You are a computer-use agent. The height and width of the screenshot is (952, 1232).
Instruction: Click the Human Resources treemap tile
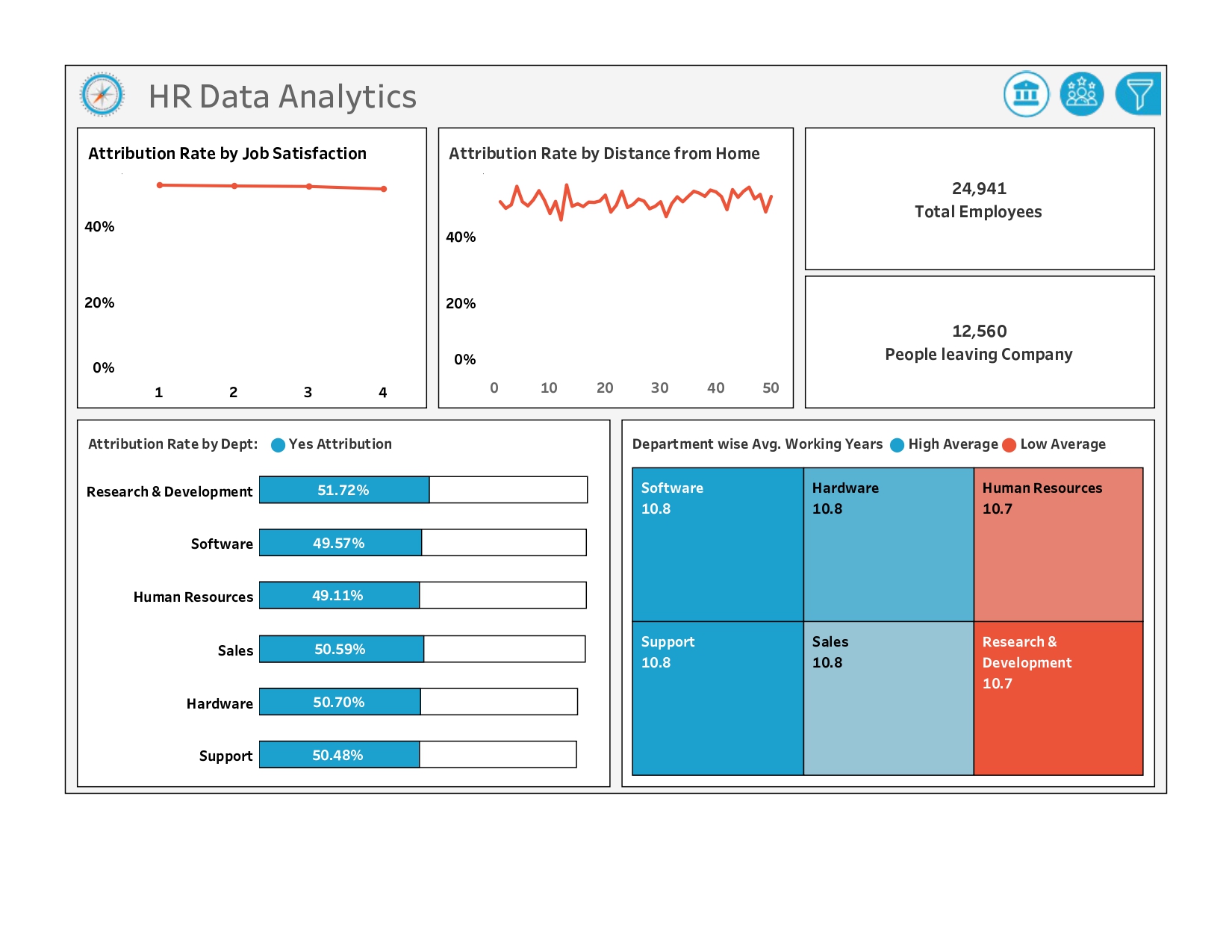pos(1058,544)
